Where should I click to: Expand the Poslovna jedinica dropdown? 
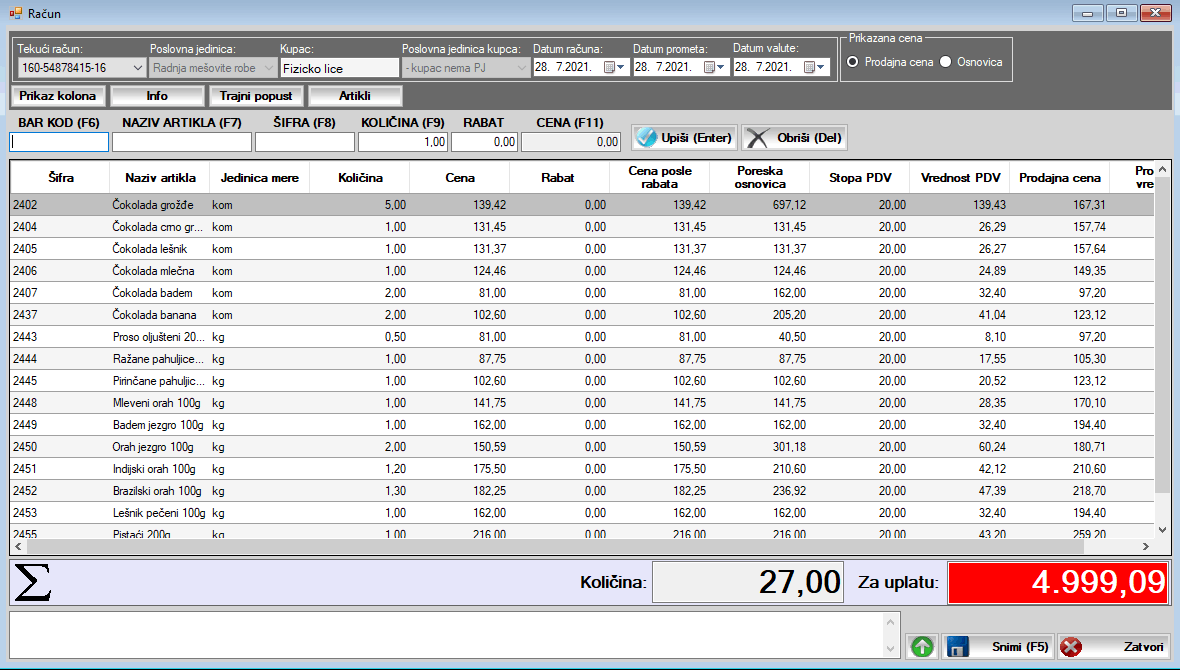(x=267, y=68)
